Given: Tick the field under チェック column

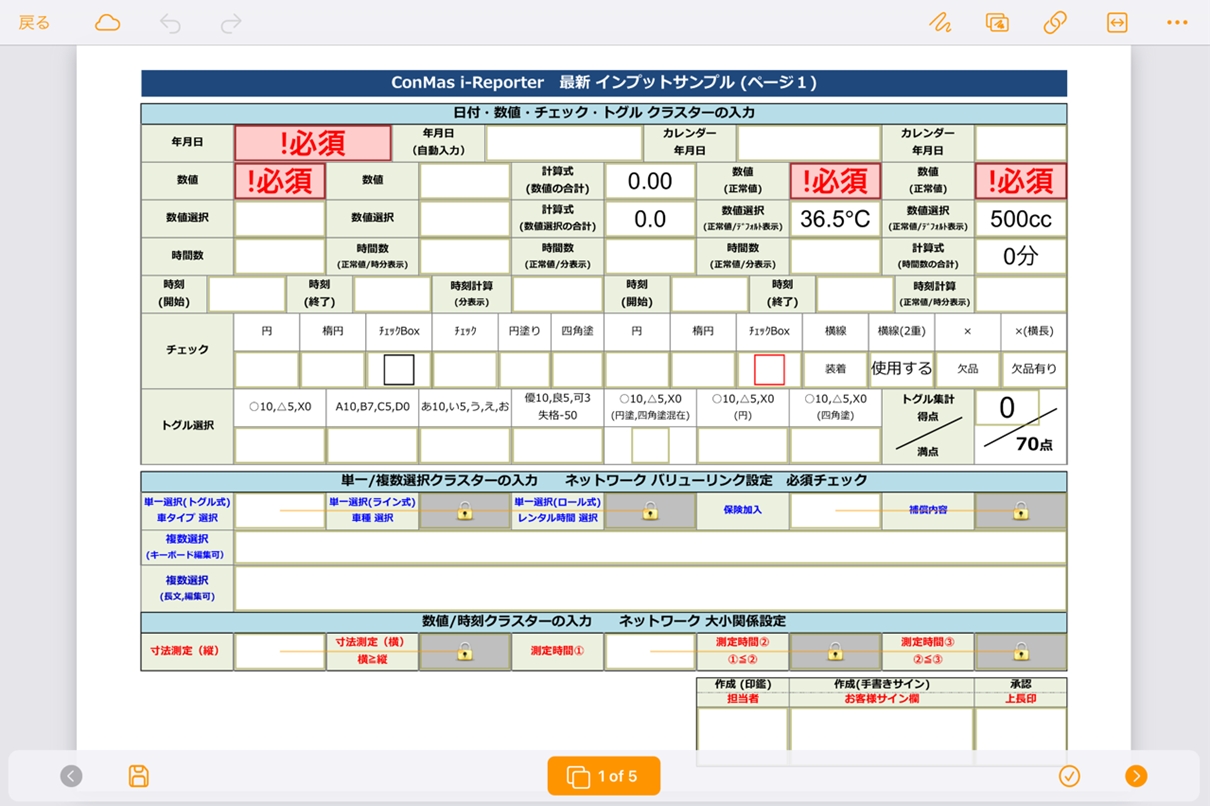Looking at the screenshot, I should [x=465, y=369].
